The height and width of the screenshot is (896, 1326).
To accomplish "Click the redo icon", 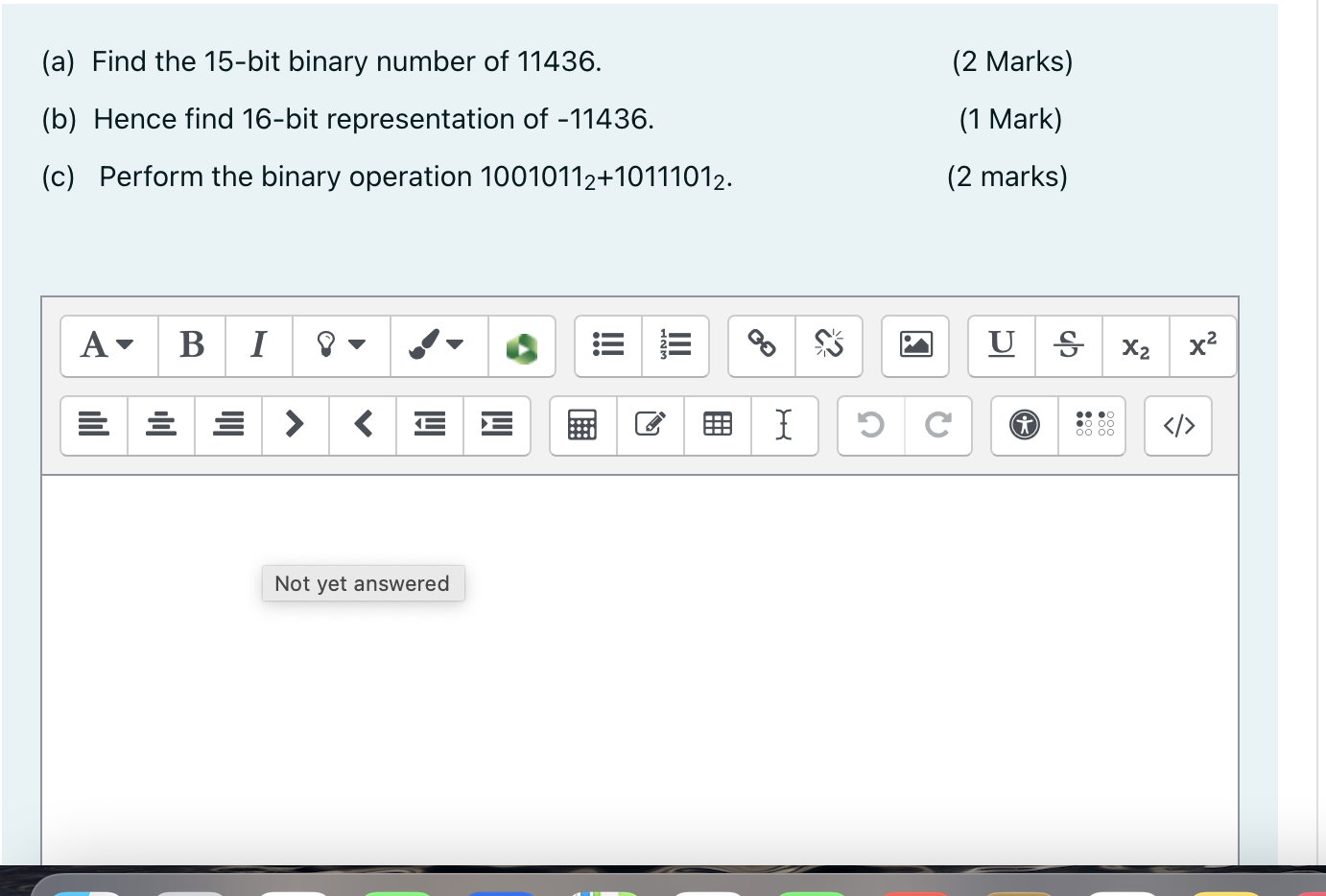I will 937,425.
